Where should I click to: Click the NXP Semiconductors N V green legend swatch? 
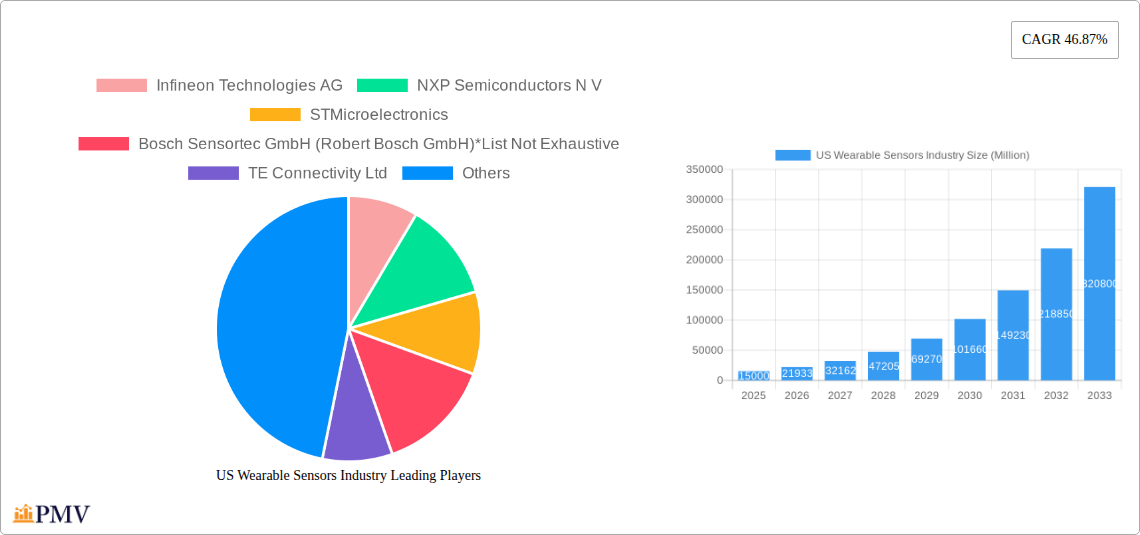[x=382, y=86]
